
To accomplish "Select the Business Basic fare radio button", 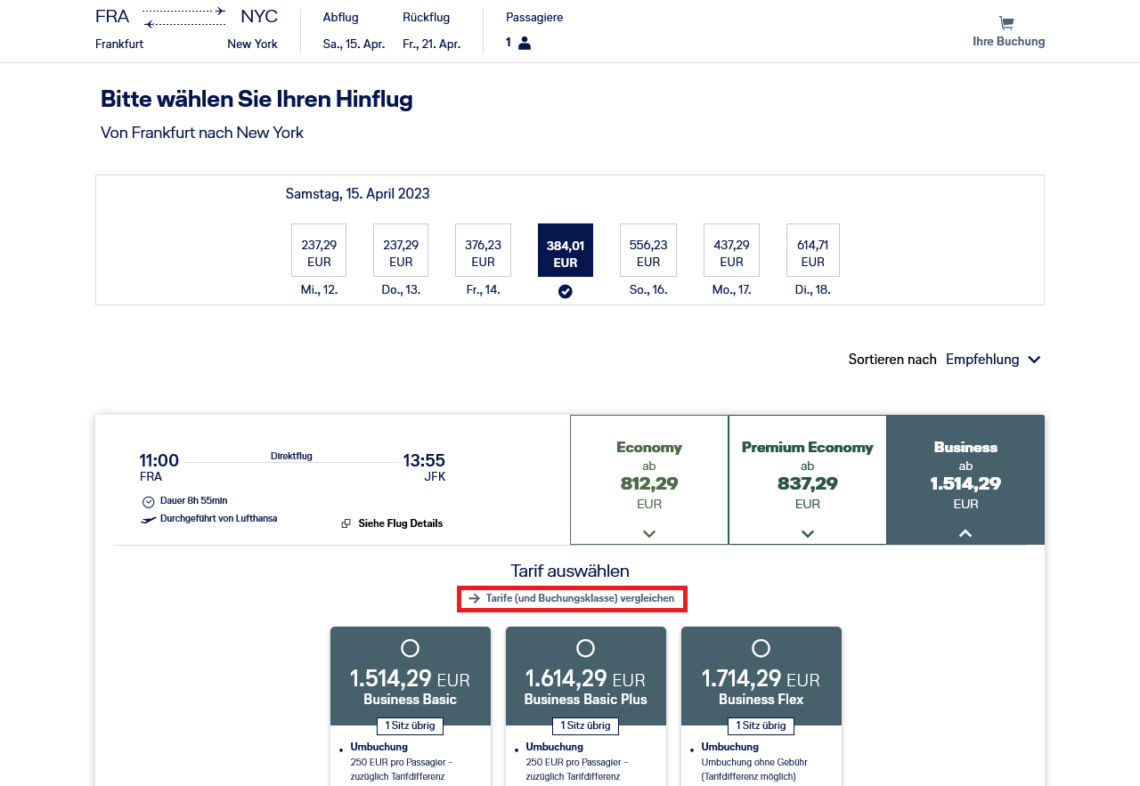I will (410, 649).
